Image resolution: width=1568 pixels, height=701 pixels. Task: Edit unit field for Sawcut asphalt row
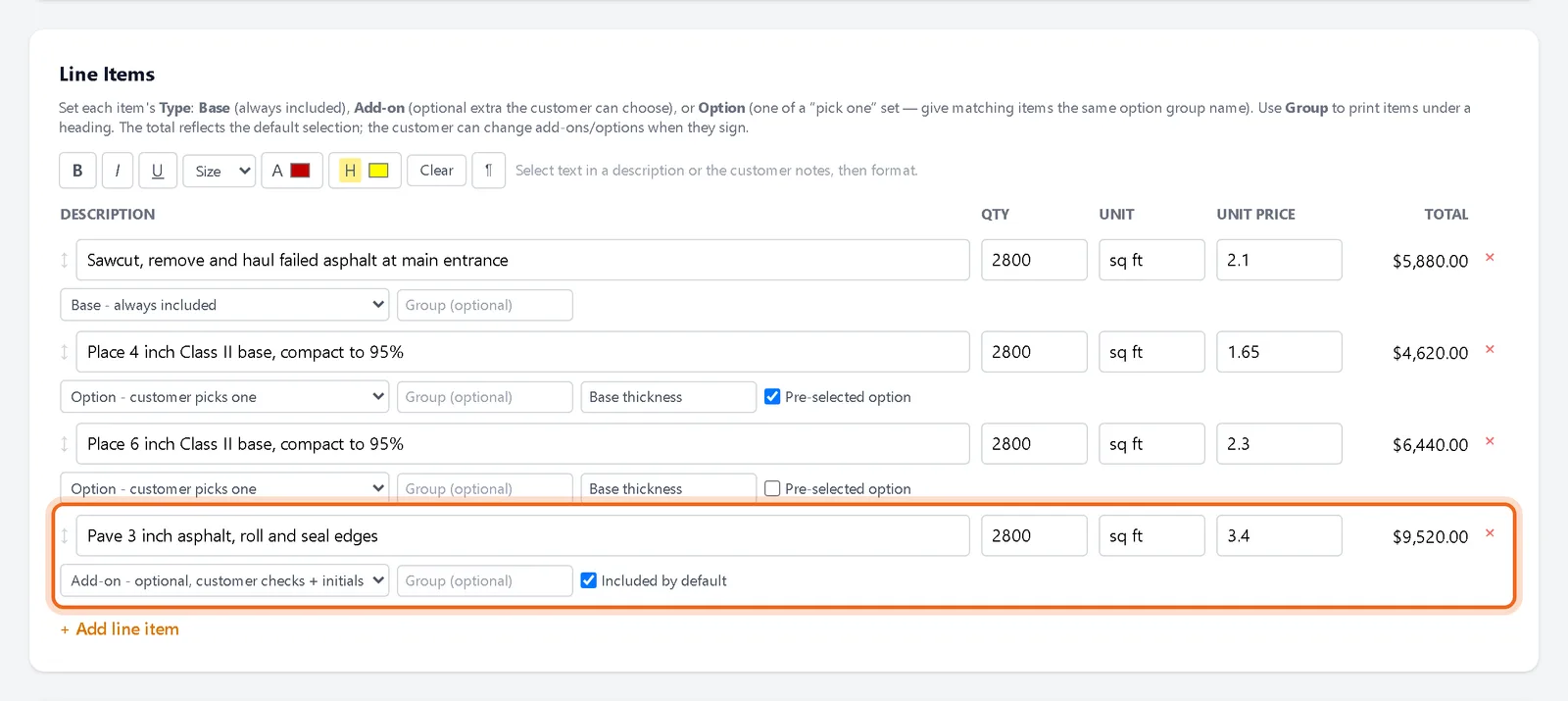click(1151, 260)
